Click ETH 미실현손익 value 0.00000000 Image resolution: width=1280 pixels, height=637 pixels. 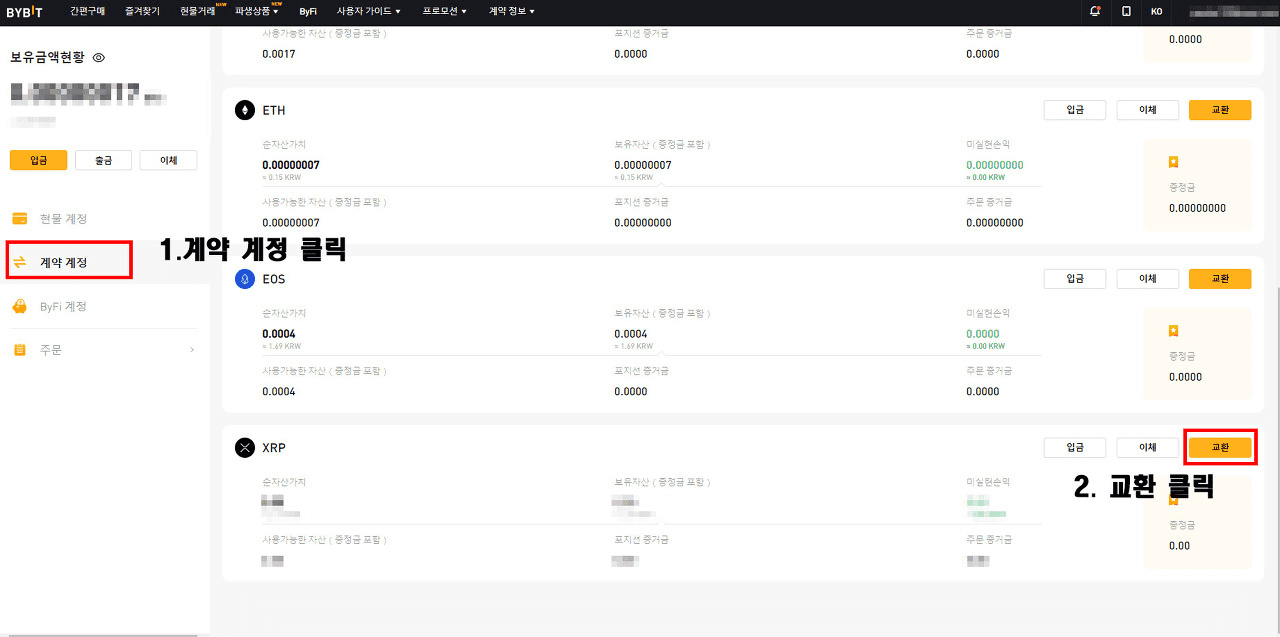(995, 165)
